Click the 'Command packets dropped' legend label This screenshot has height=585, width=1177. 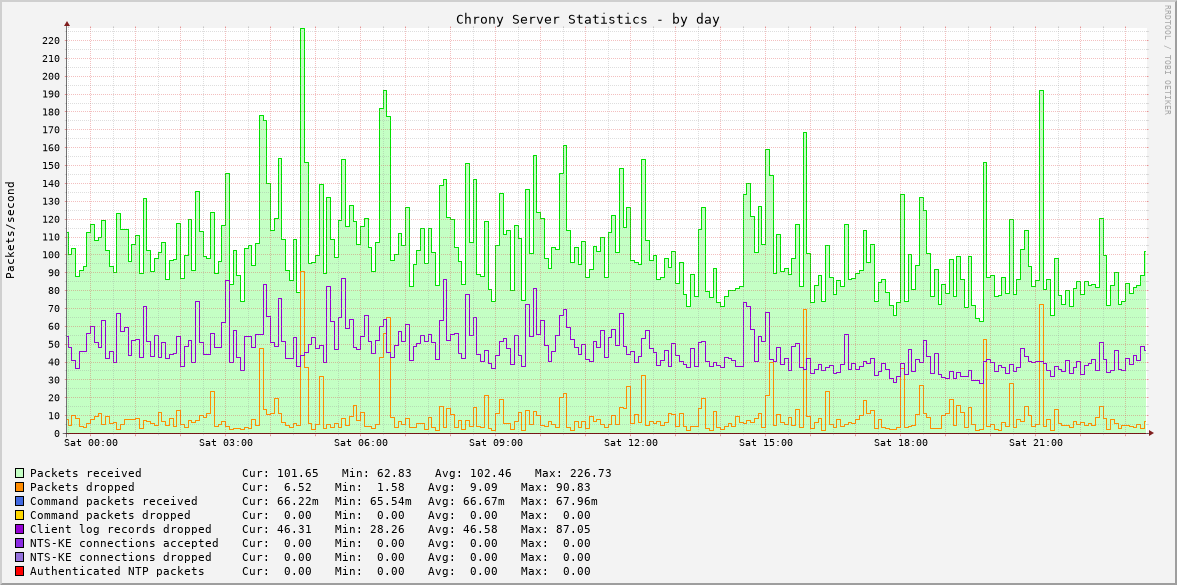tap(110, 515)
